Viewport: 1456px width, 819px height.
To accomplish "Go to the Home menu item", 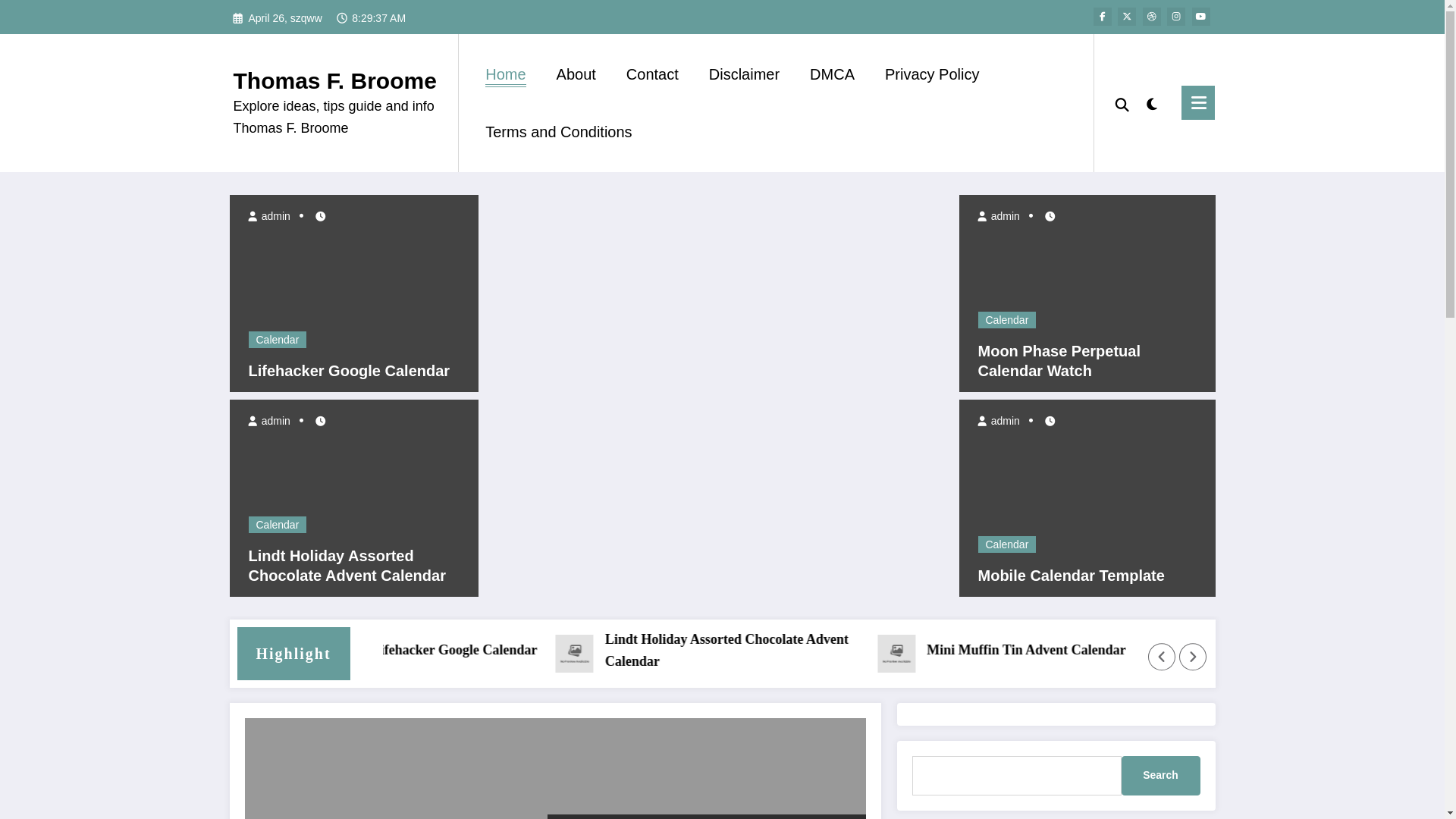I will [505, 74].
